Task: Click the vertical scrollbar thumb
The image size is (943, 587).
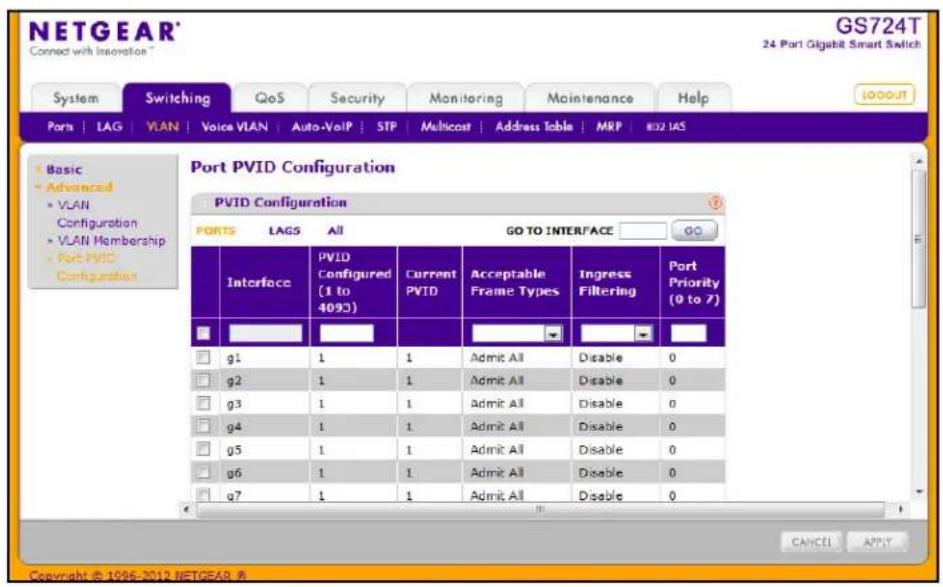Action: point(918,239)
